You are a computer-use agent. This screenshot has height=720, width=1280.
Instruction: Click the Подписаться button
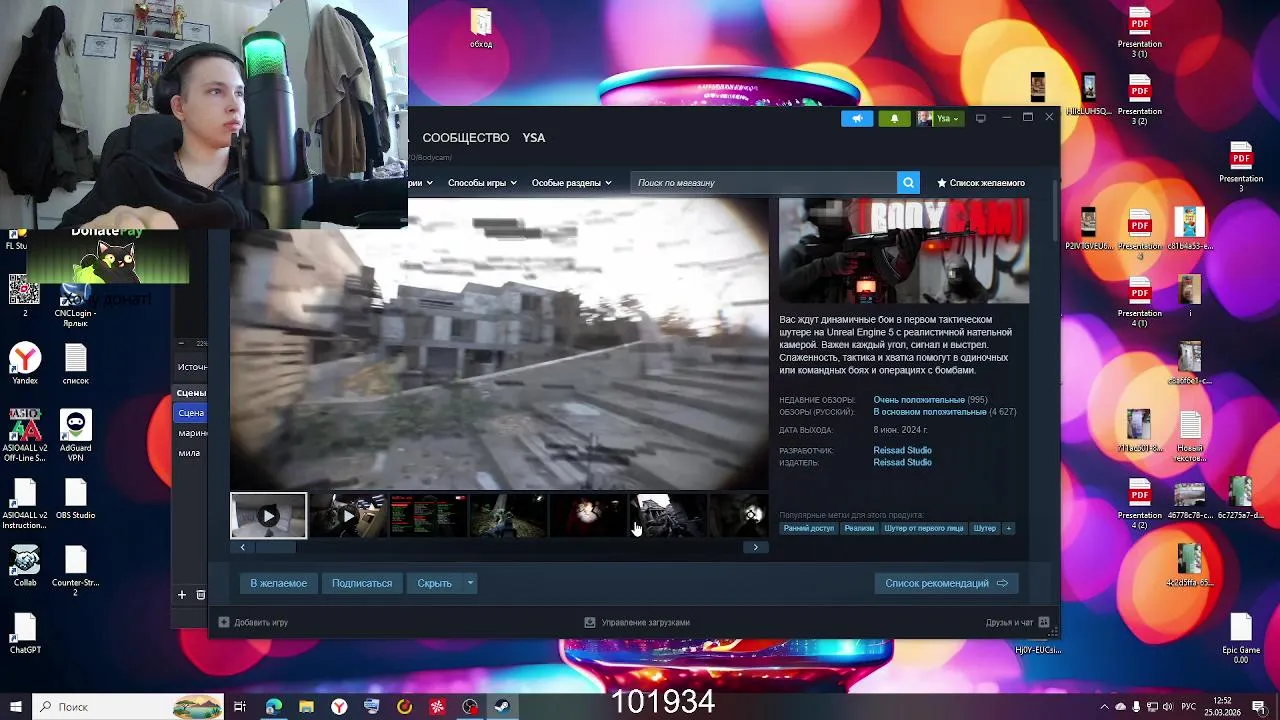[x=362, y=583]
